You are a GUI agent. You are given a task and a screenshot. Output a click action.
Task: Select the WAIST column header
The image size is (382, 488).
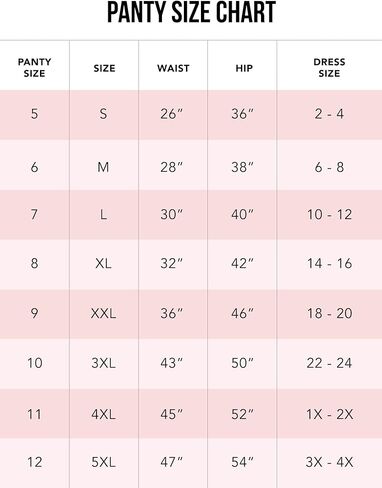tap(173, 68)
